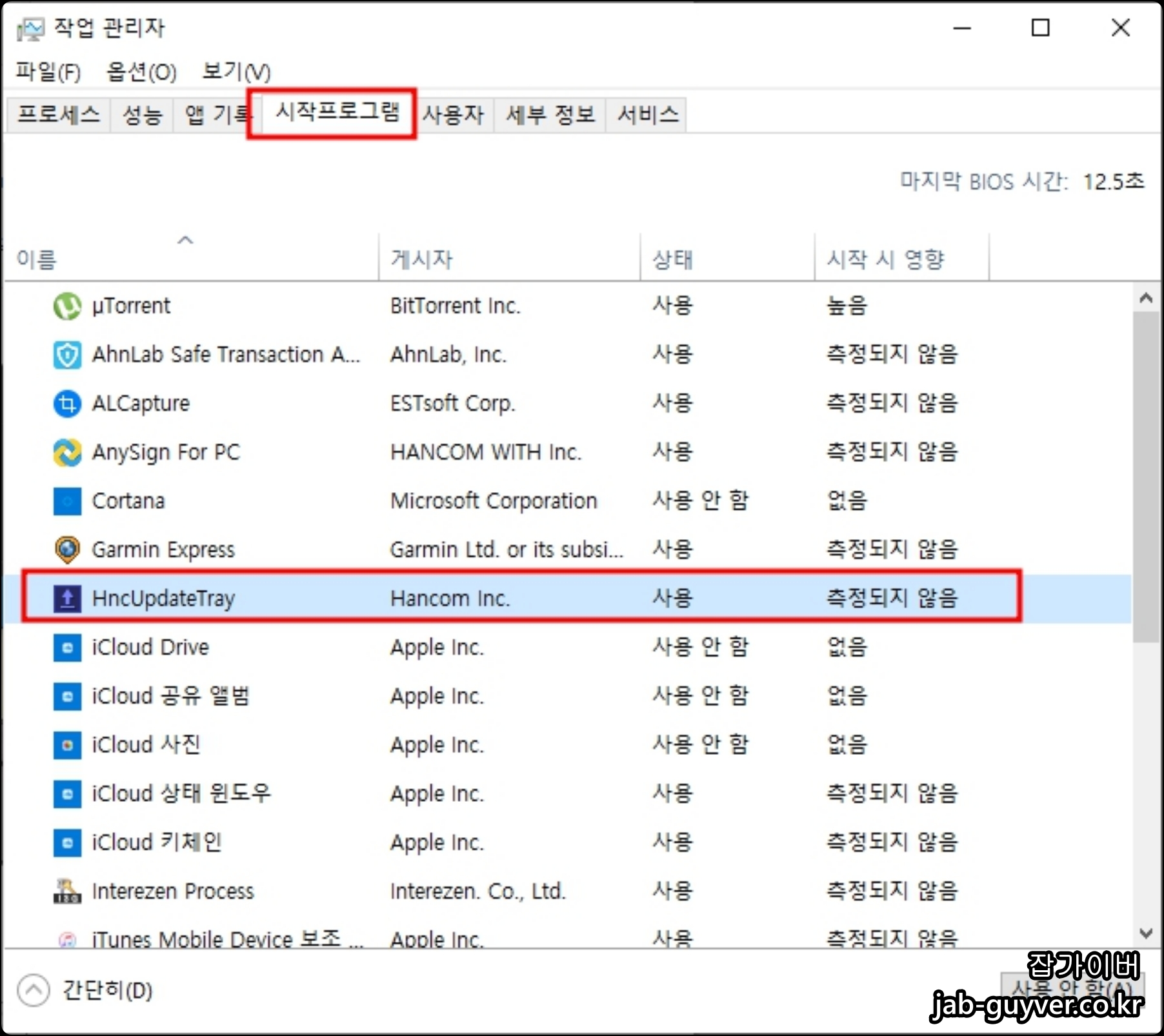Open the 옵션(O) menu
The image size is (1164, 1036).
(x=141, y=72)
